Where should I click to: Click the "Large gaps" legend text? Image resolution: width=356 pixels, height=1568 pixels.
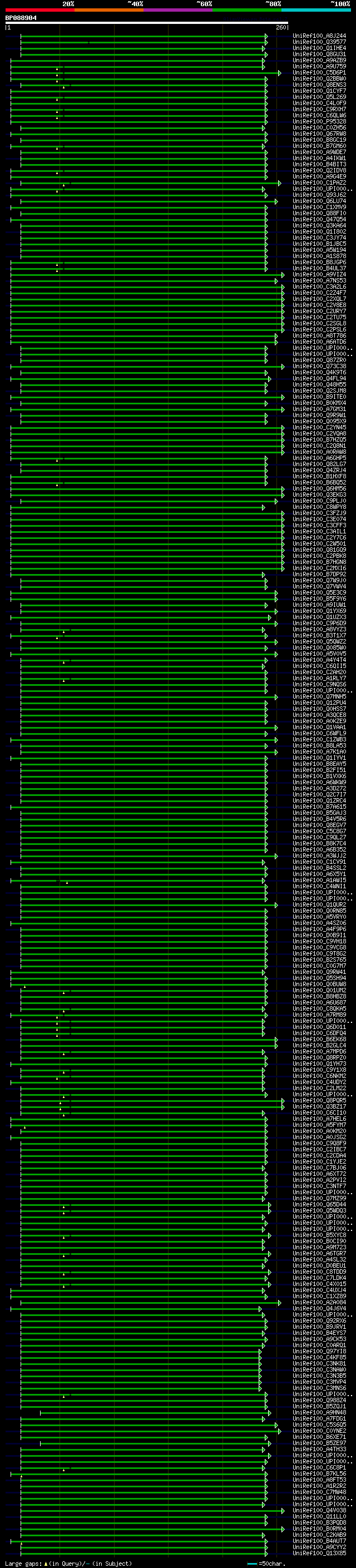(x=23, y=1563)
